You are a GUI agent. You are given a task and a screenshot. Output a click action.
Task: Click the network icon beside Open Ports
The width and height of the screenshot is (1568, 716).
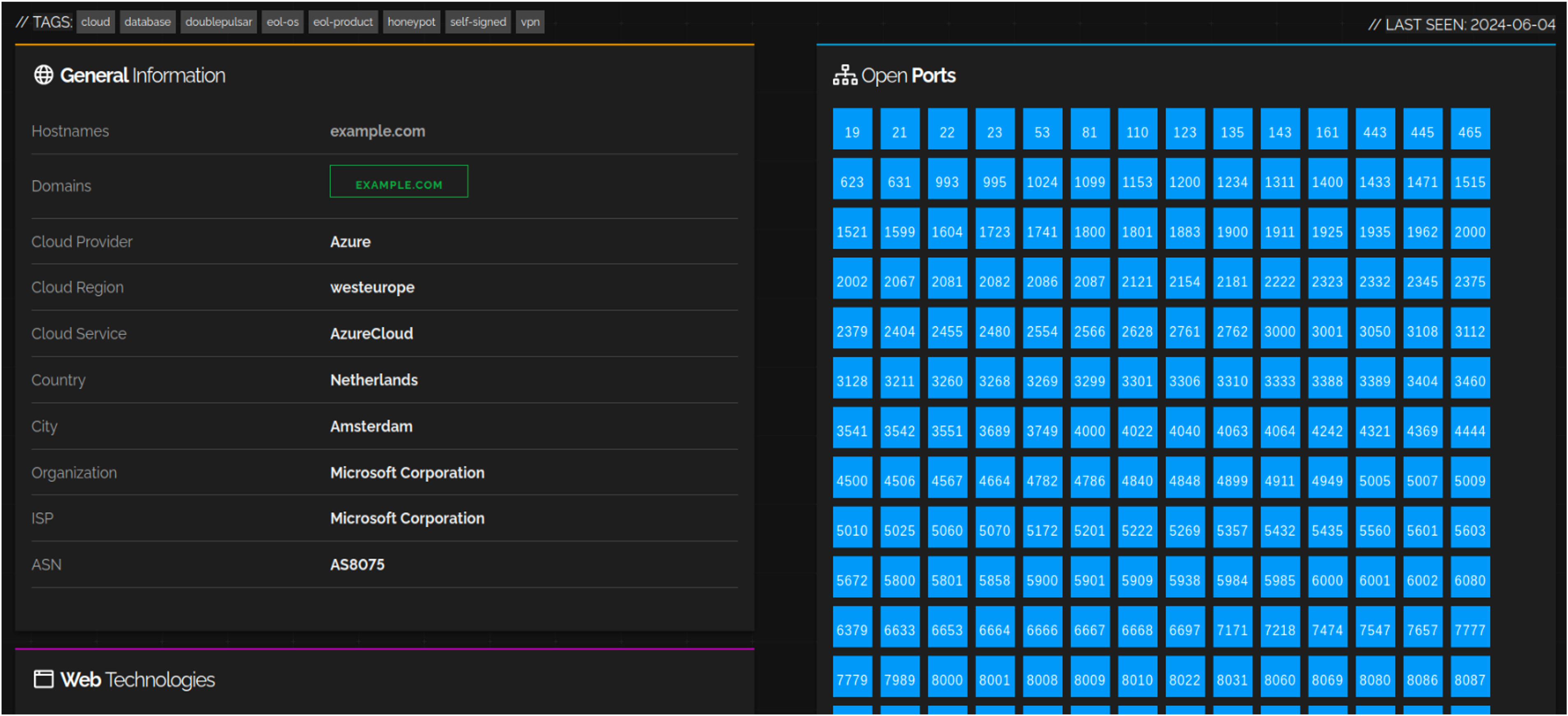coord(845,75)
